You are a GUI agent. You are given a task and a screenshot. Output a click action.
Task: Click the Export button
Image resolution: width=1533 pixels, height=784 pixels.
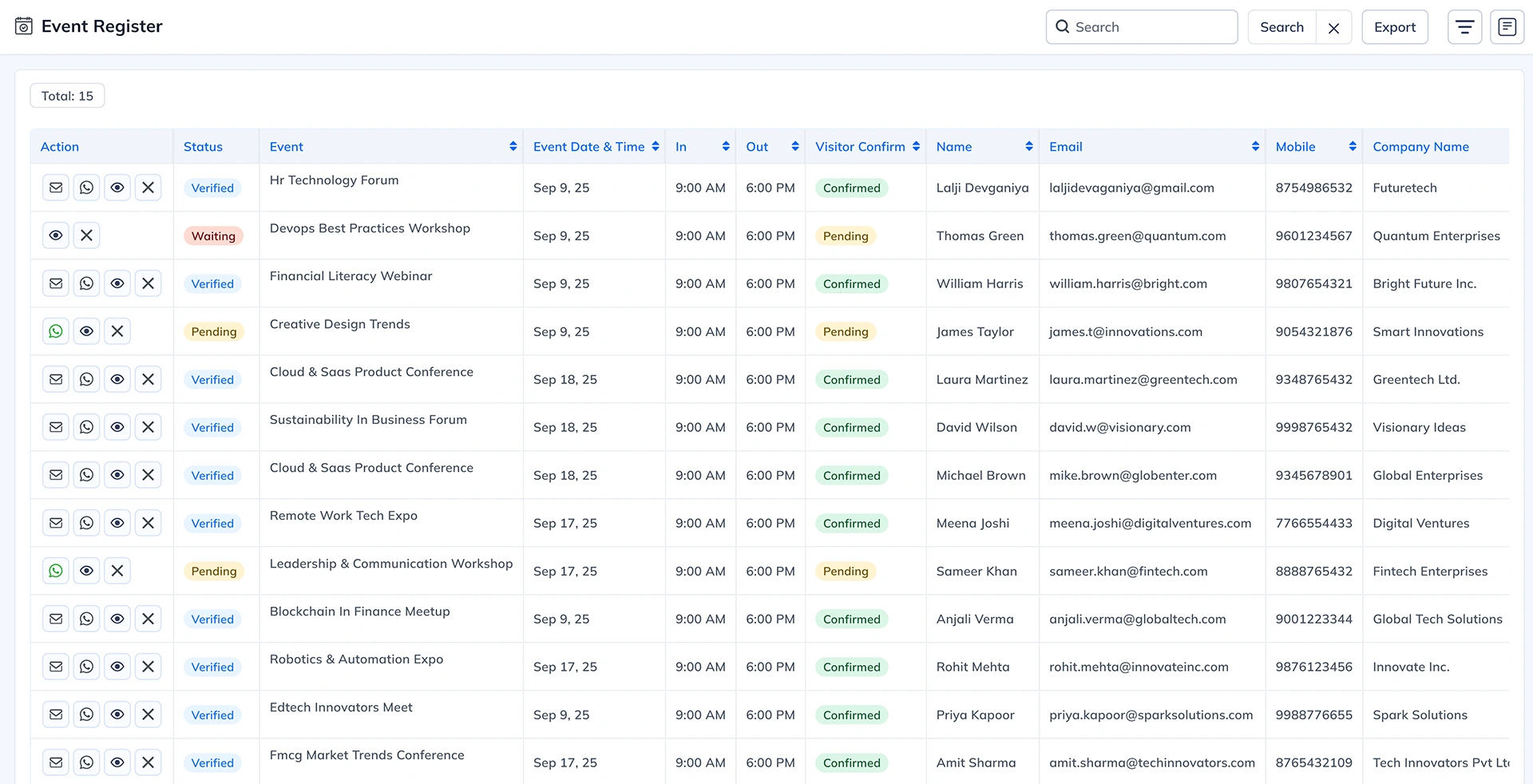pyautogui.click(x=1394, y=27)
